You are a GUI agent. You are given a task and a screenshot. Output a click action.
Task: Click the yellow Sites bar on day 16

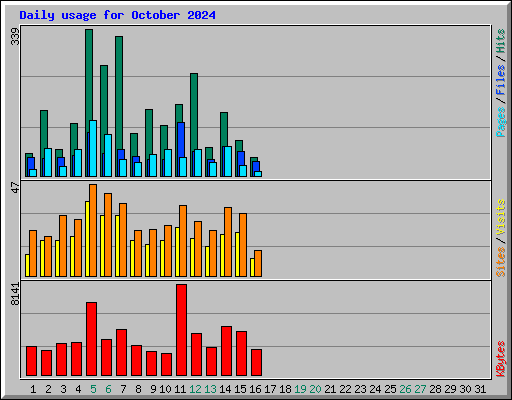click(x=252, y=267)
